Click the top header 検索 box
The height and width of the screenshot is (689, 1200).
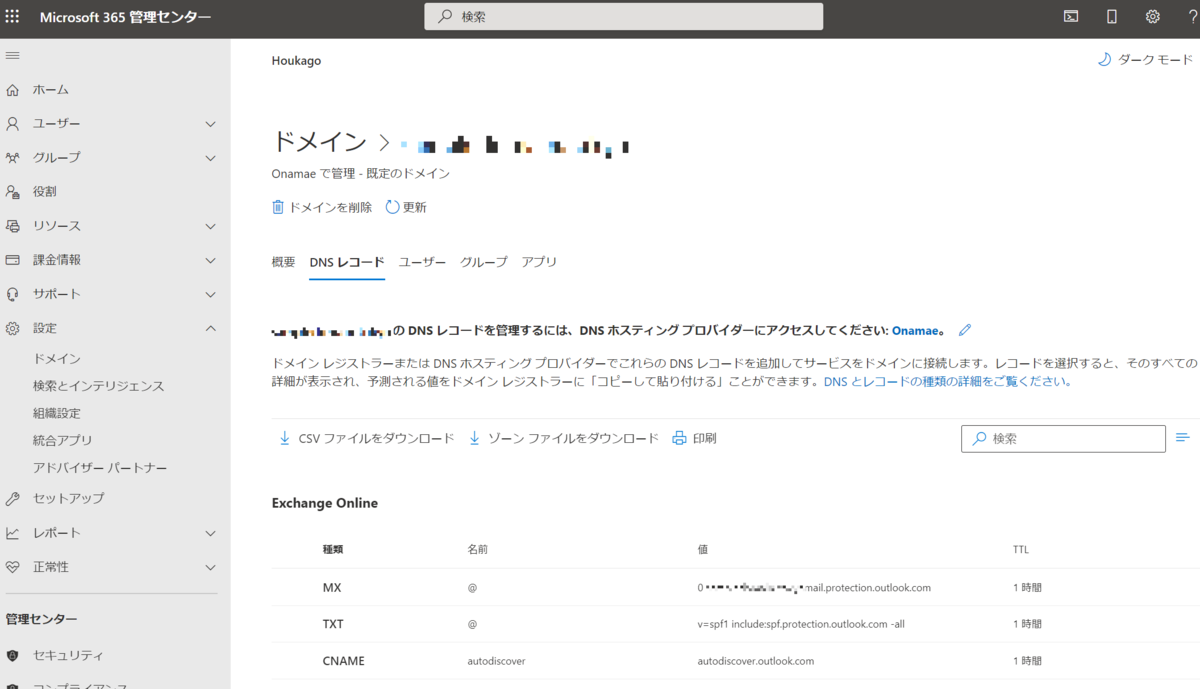click(624, 17)
